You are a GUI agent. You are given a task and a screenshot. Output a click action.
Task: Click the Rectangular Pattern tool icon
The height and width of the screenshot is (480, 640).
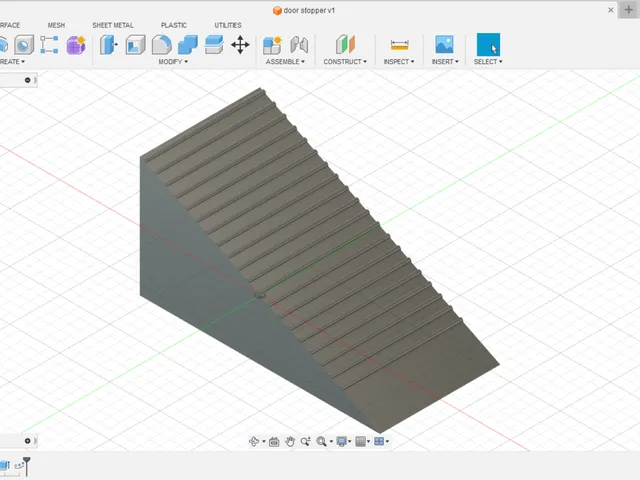click(x=49, y=45)
